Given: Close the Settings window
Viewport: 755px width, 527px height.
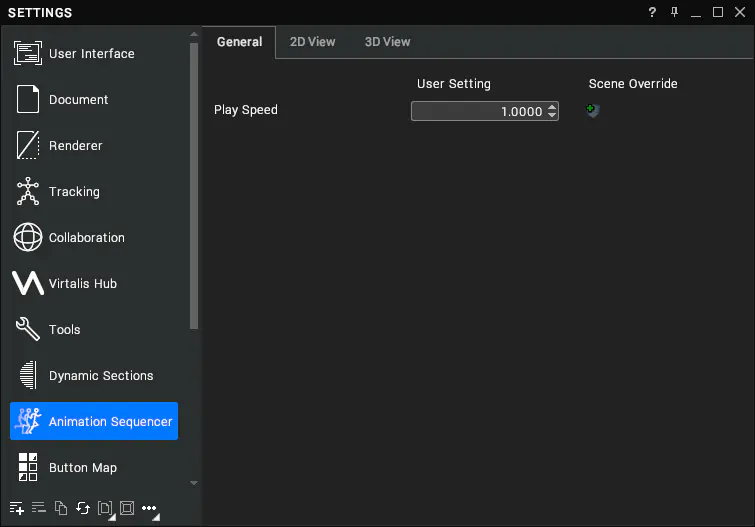Looking at the screenshot, I should (740, 12).
